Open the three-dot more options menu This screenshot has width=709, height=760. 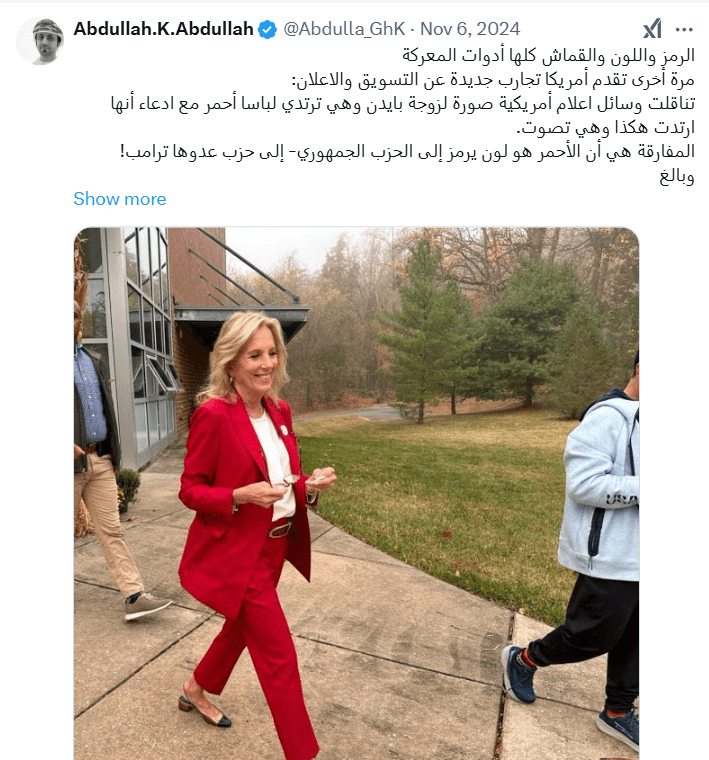click(684, 30)
